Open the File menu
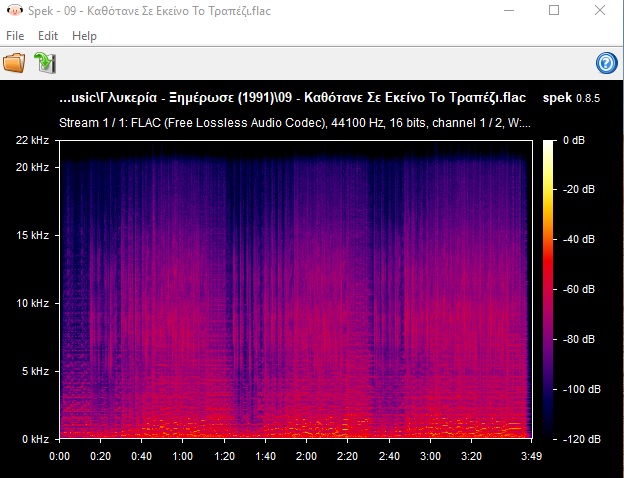 point(15,36)
